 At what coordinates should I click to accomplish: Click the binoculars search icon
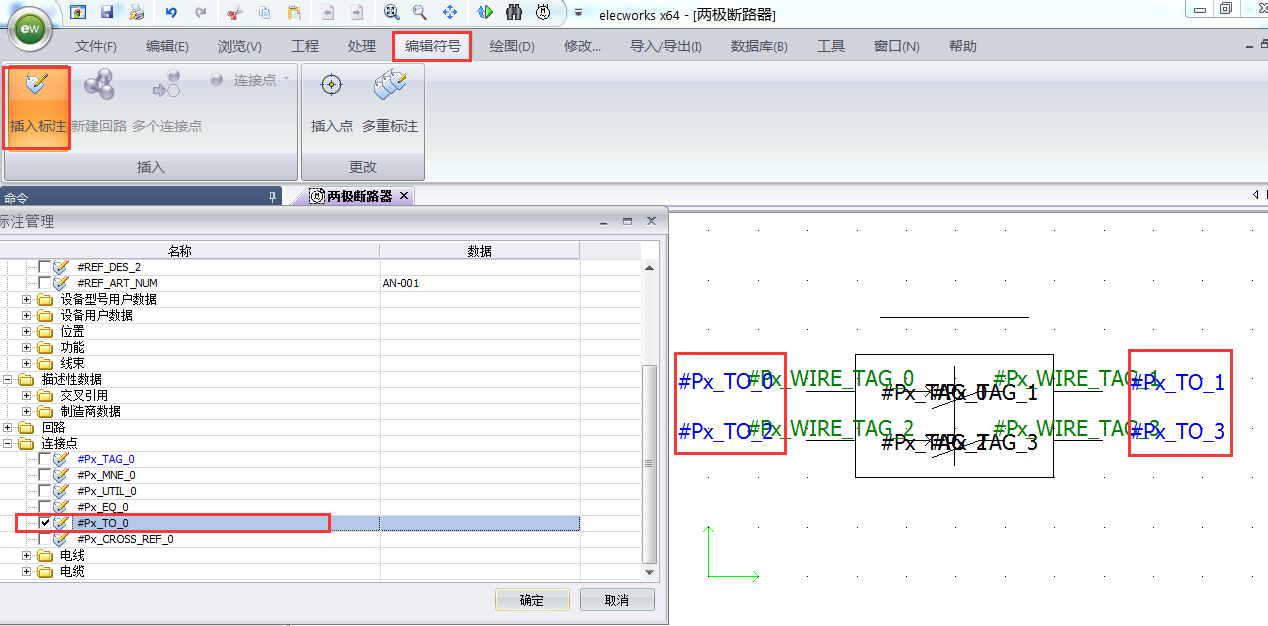coord(514,12)
